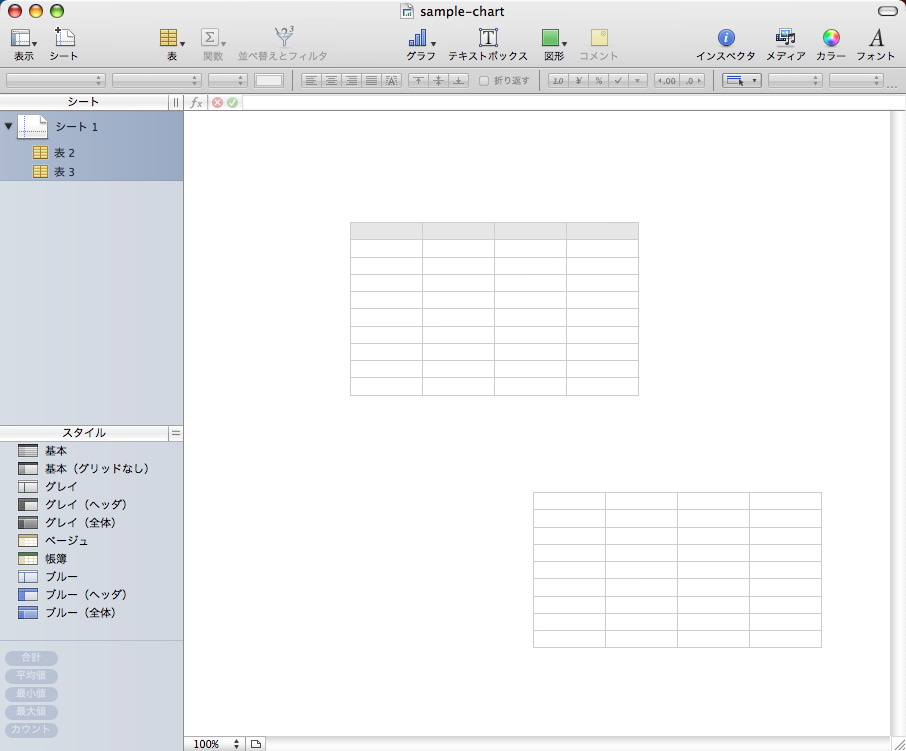Apply percent format button
The height and width of the screenshot is (751, 906).
[598, 81]
